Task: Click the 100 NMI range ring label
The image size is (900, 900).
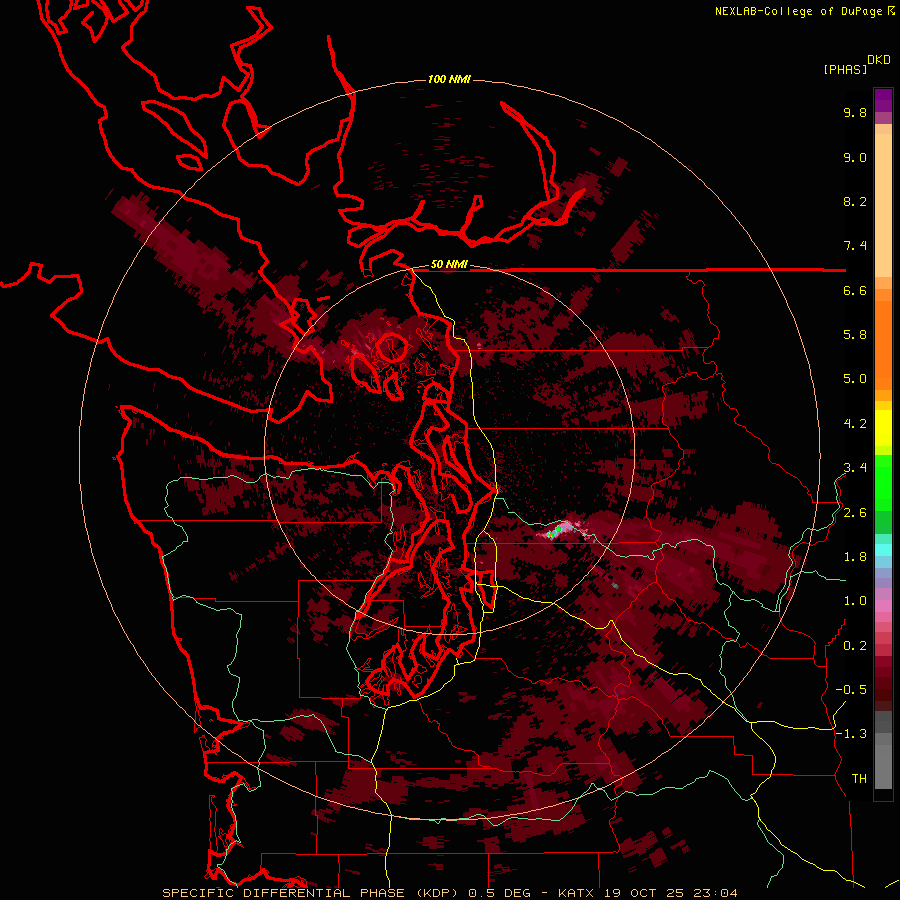Action: point(449,79)
